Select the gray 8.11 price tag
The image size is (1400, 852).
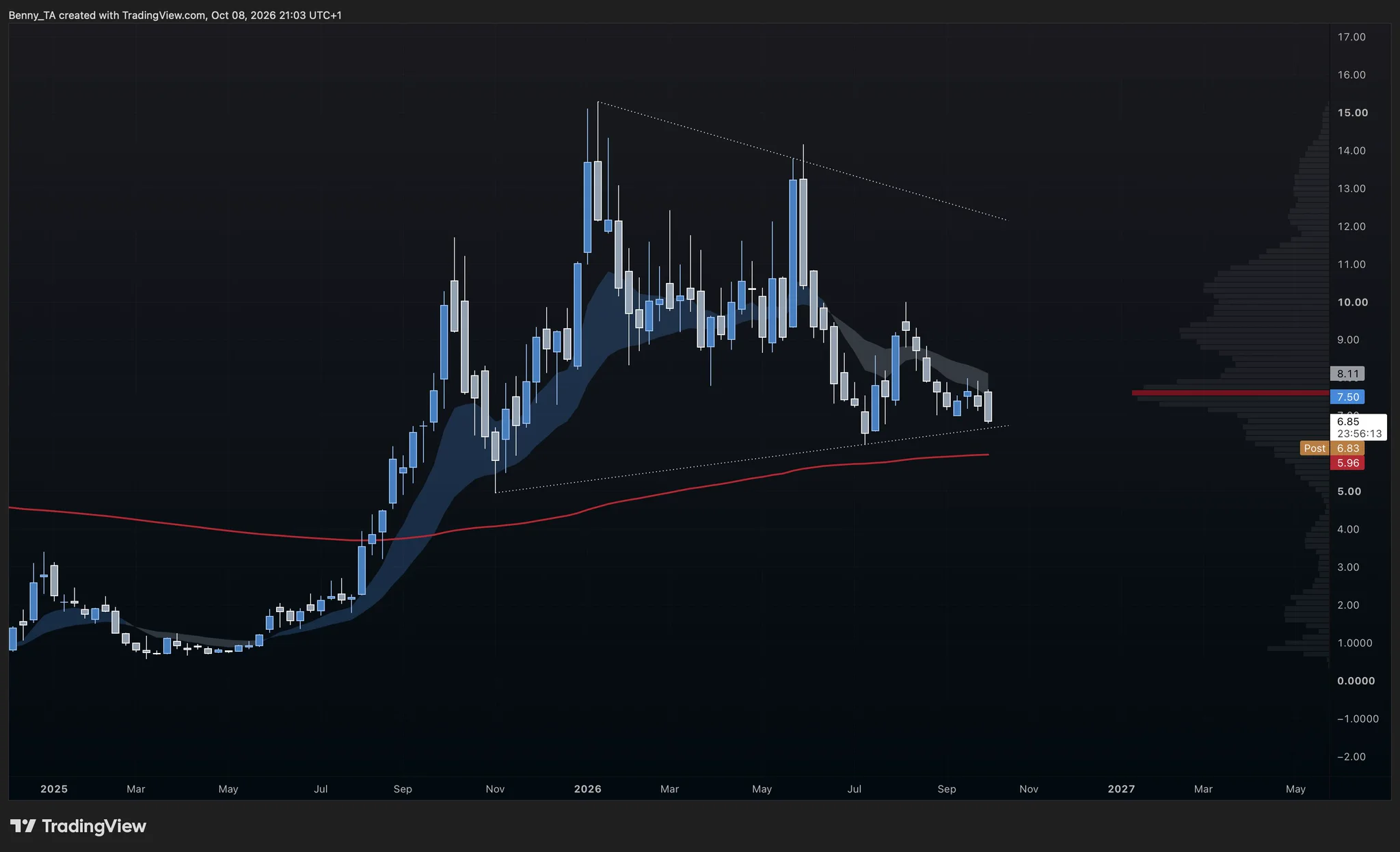[x=1347, y=373]
